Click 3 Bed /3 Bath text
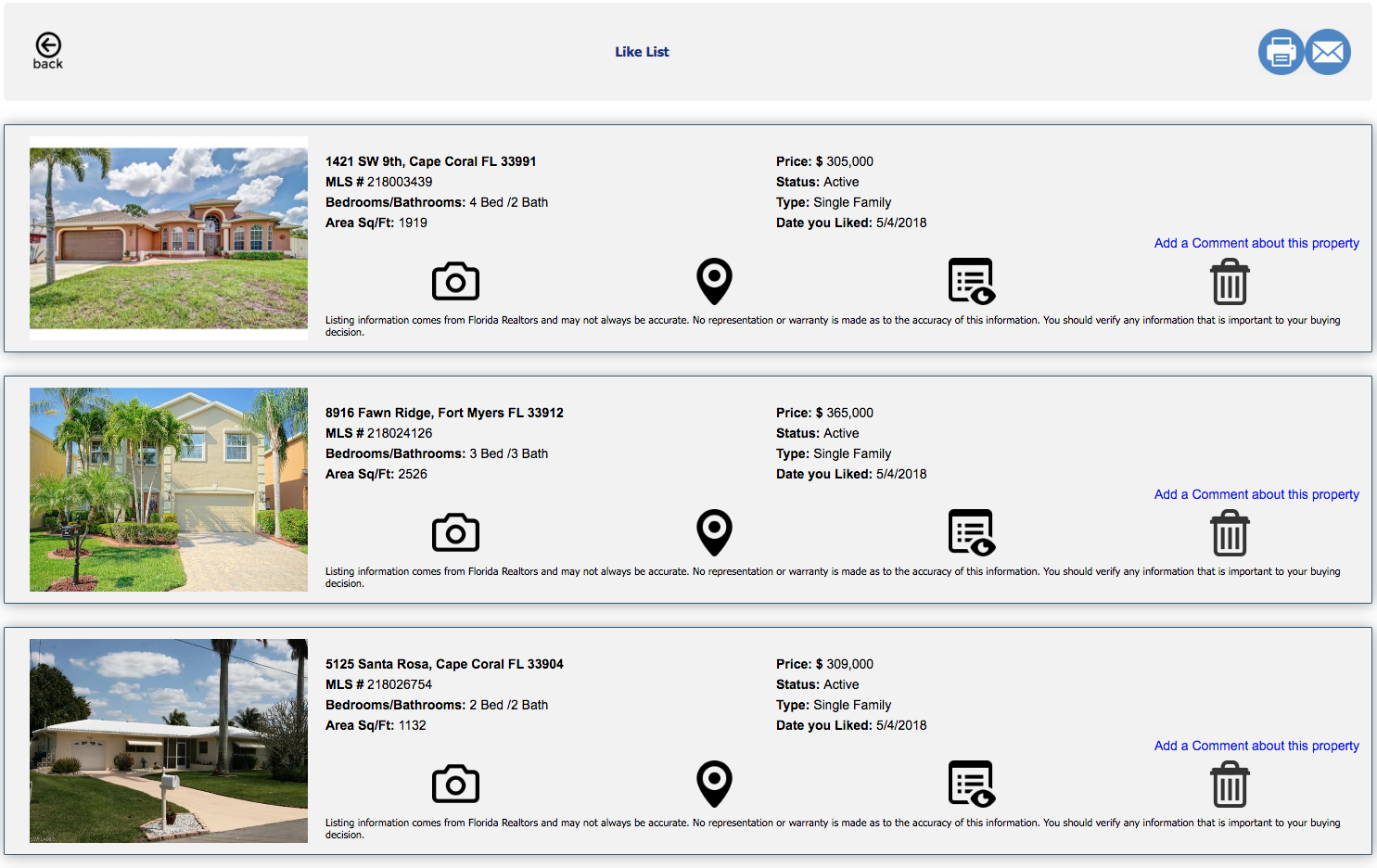 pos(509,453)
